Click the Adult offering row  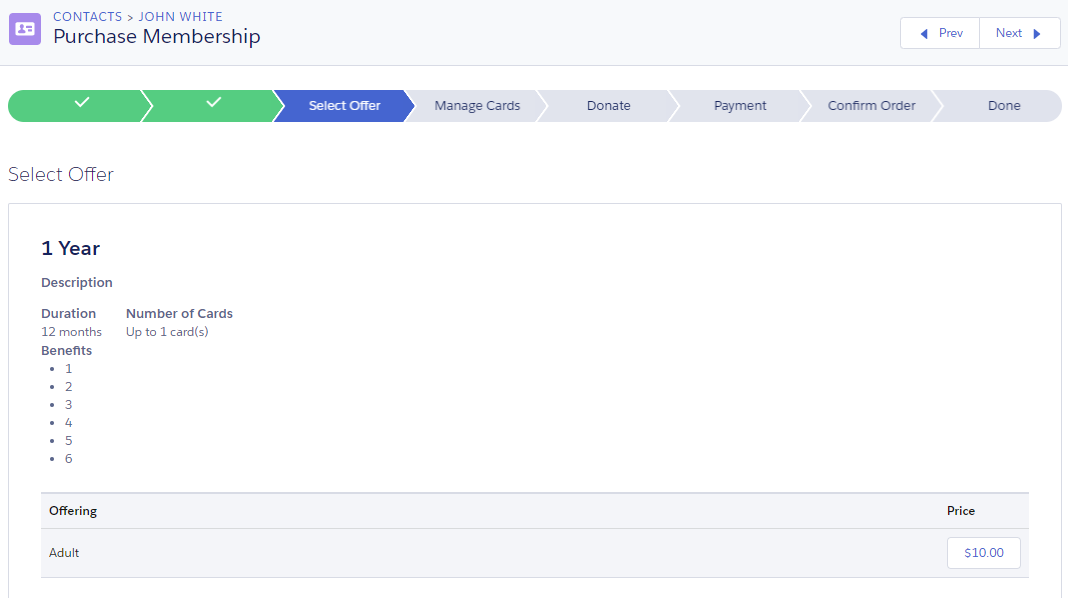tap(64, 552)
